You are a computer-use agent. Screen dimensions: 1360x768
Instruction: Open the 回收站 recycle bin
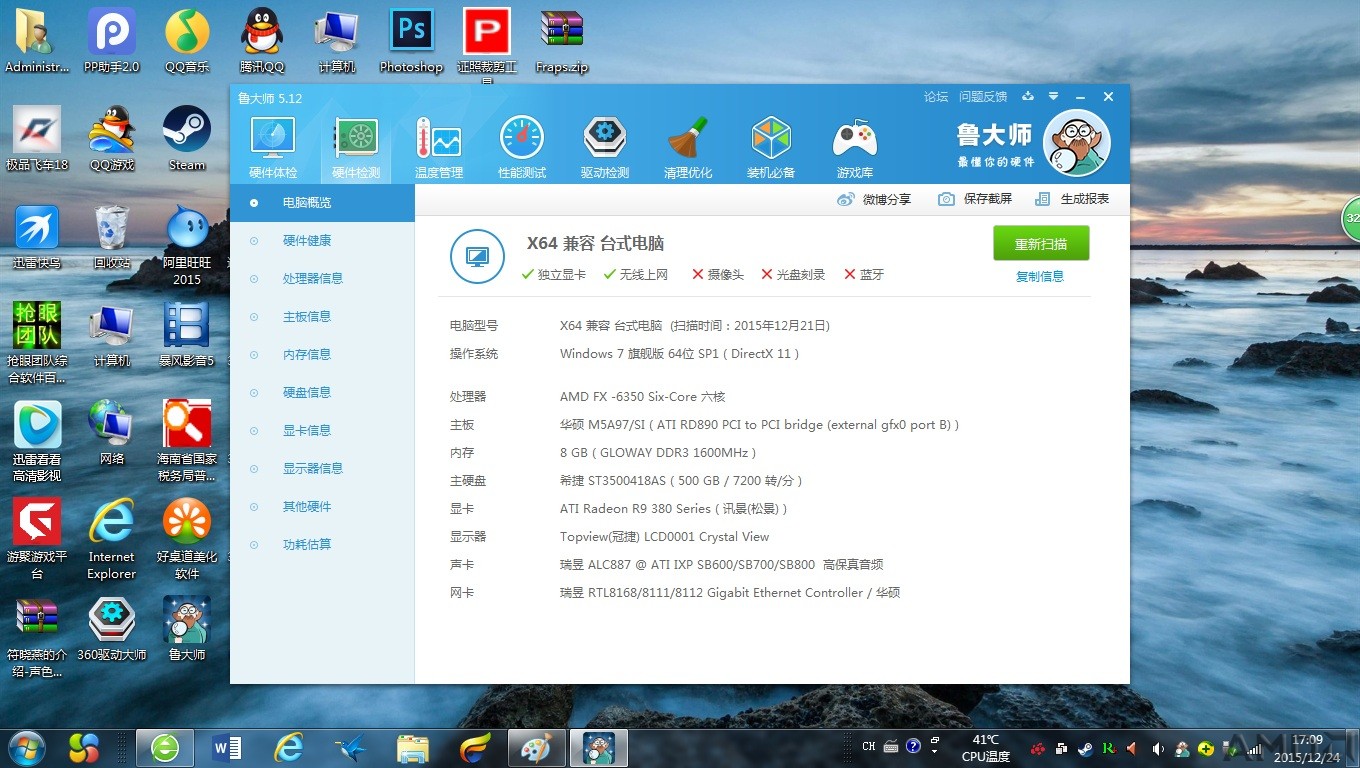[x=112, y=237]
